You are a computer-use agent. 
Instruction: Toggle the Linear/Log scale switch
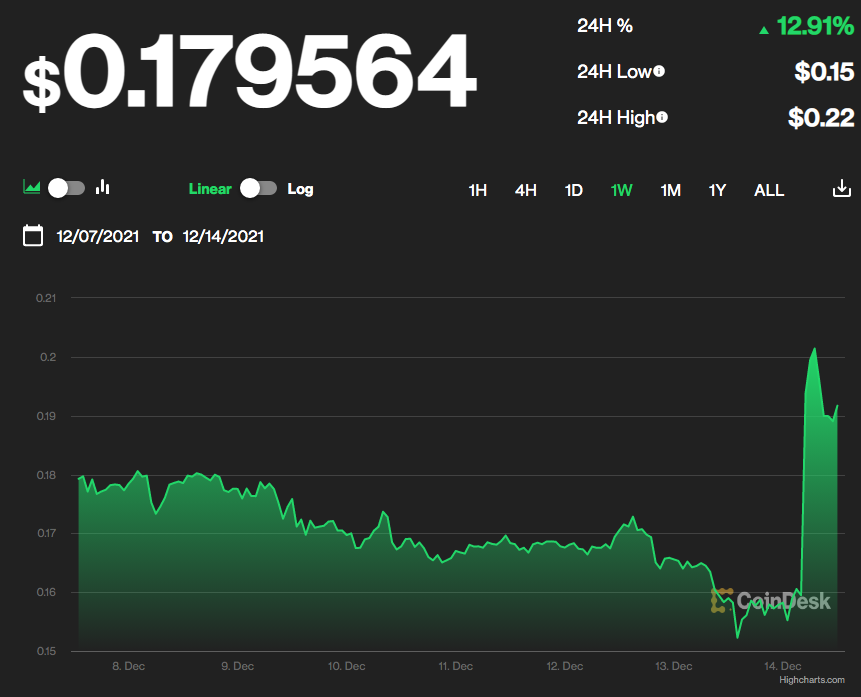tap(259, 188)
